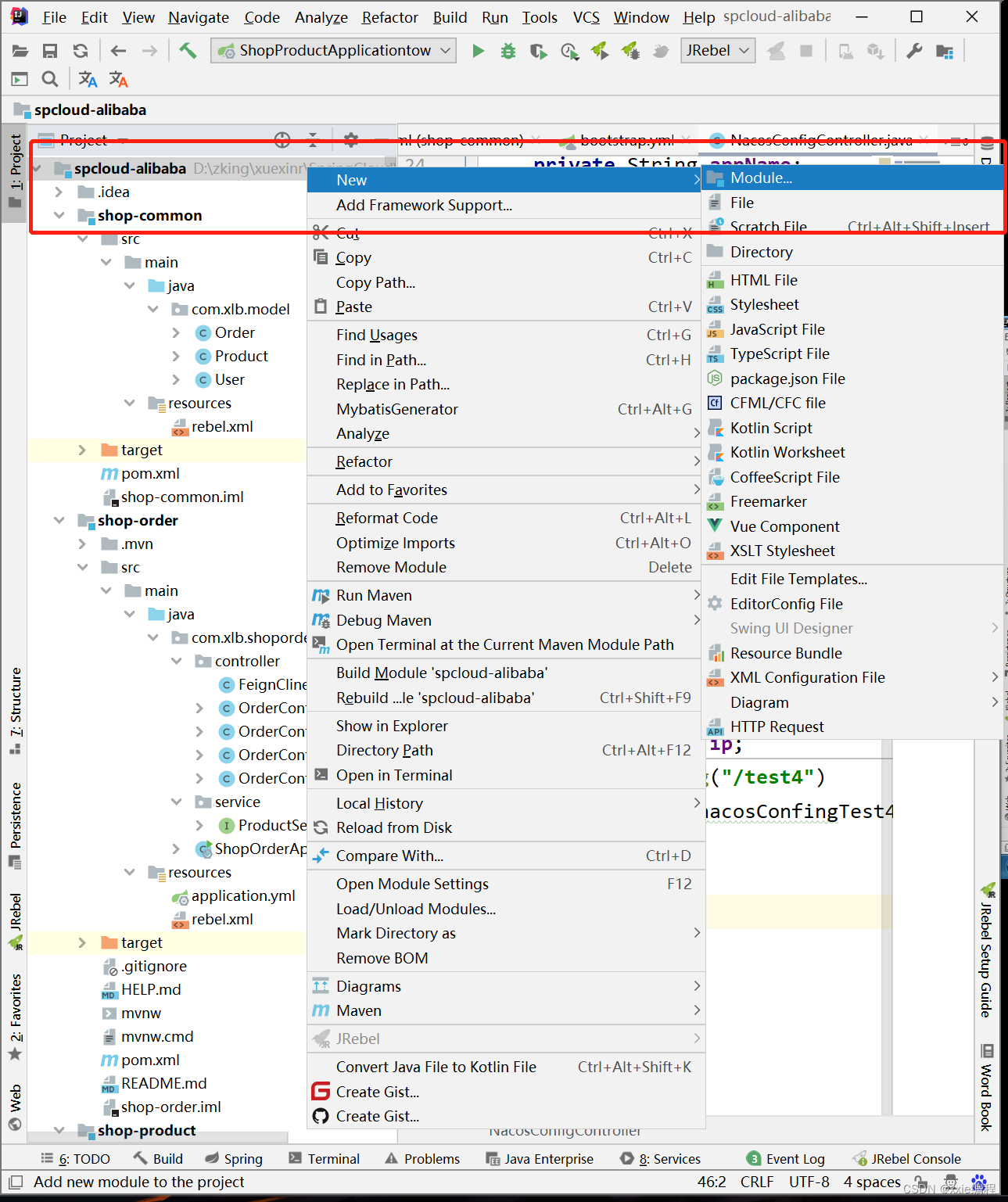Toggle the Word Book side panel

pos(987,1087)
